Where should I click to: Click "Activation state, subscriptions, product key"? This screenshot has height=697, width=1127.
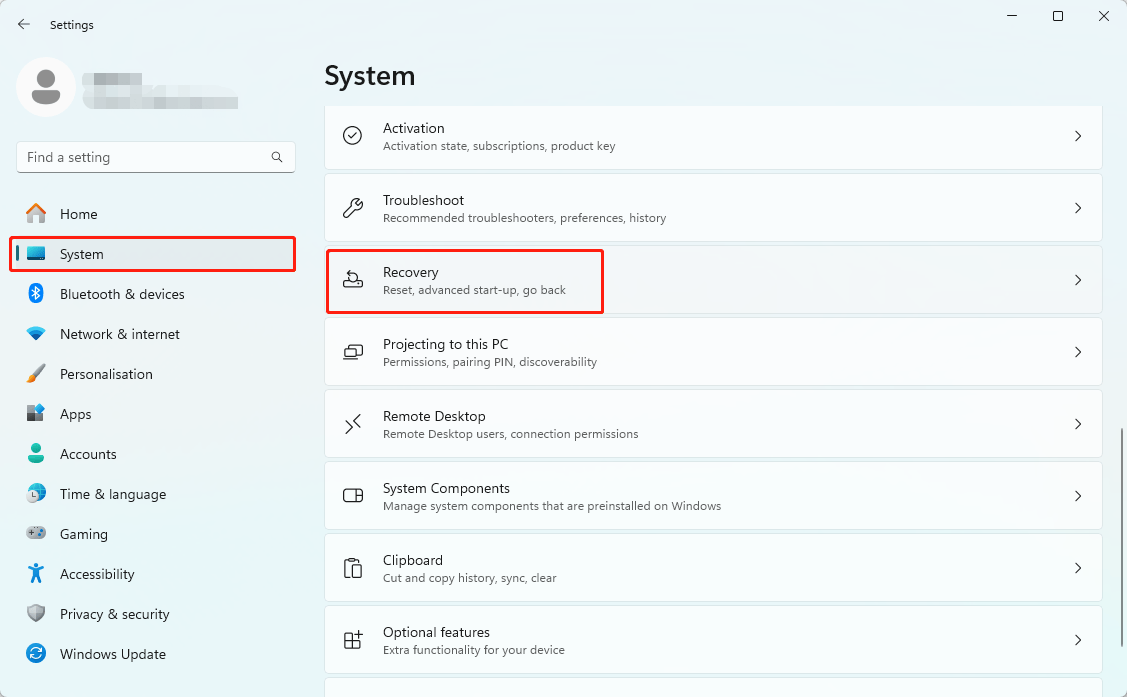pos(499,146)
